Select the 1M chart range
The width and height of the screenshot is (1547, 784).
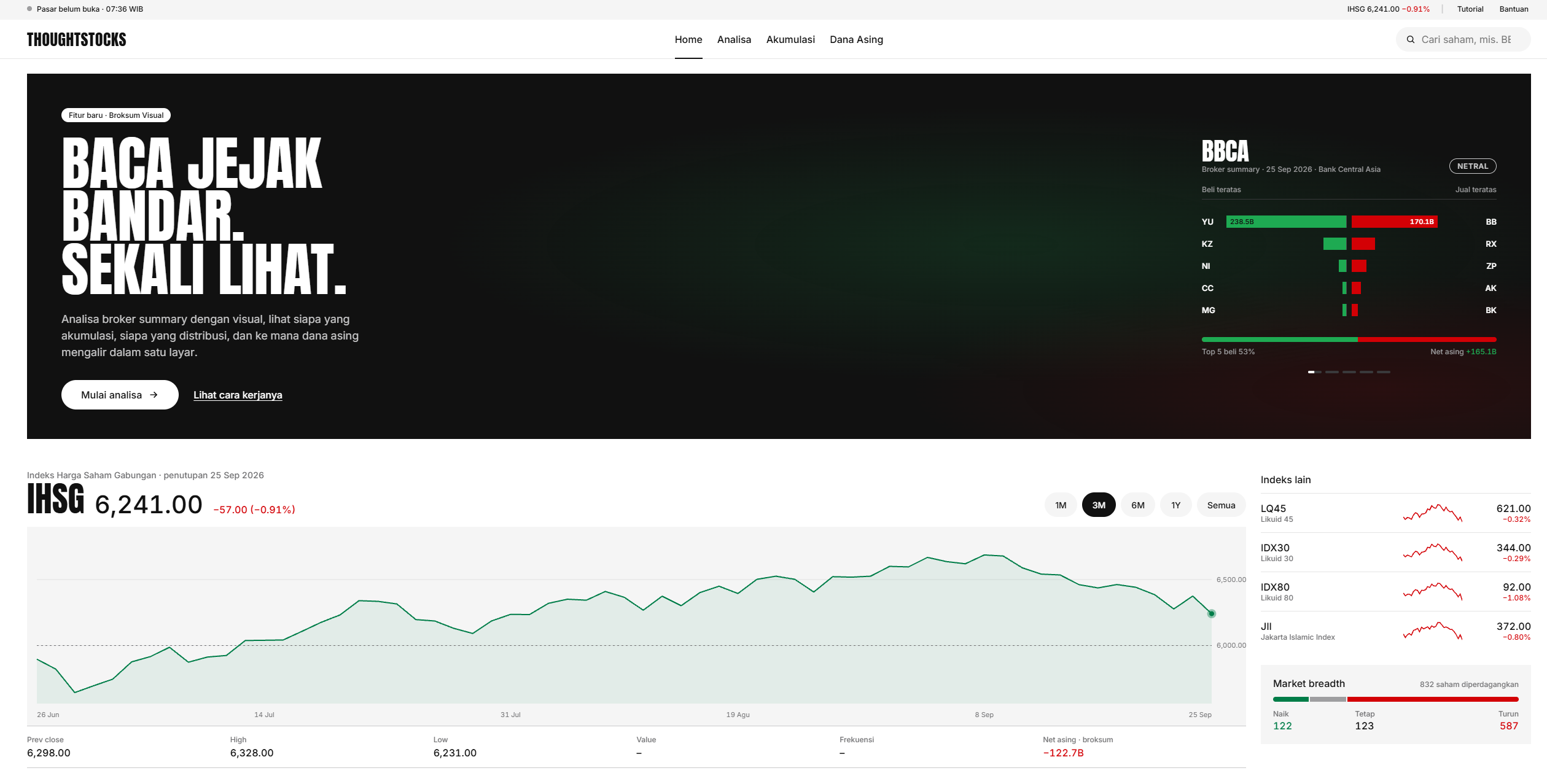coord(1061,505)
